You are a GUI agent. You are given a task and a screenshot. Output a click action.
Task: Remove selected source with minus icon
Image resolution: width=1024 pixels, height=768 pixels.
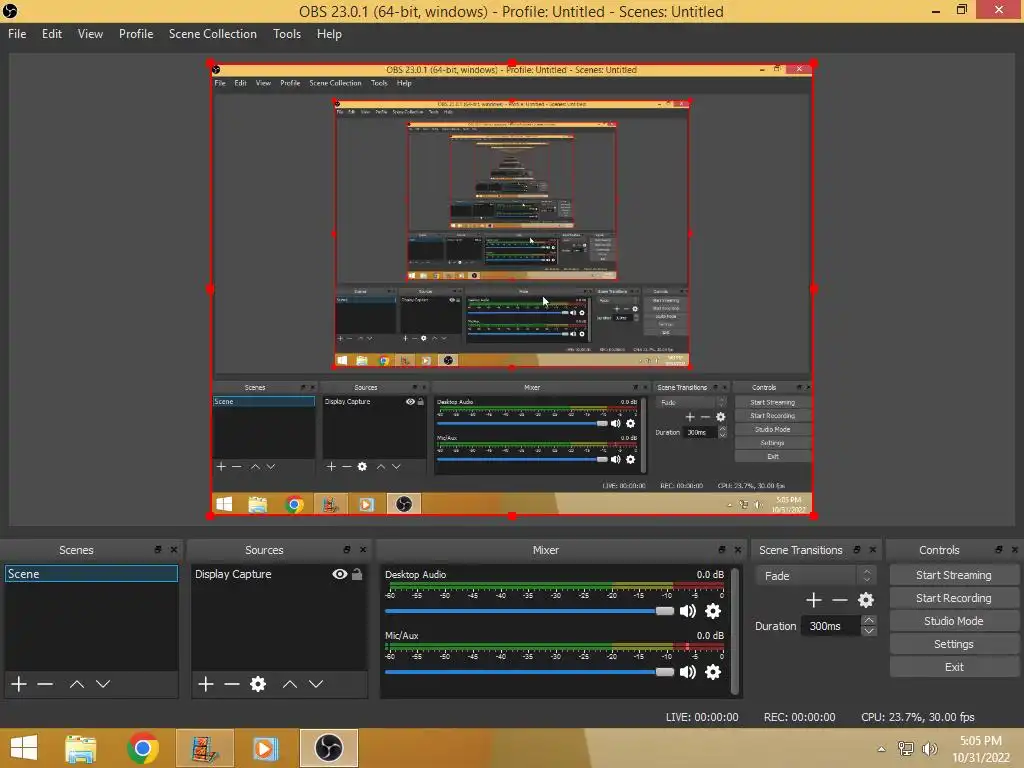point(232,684)
